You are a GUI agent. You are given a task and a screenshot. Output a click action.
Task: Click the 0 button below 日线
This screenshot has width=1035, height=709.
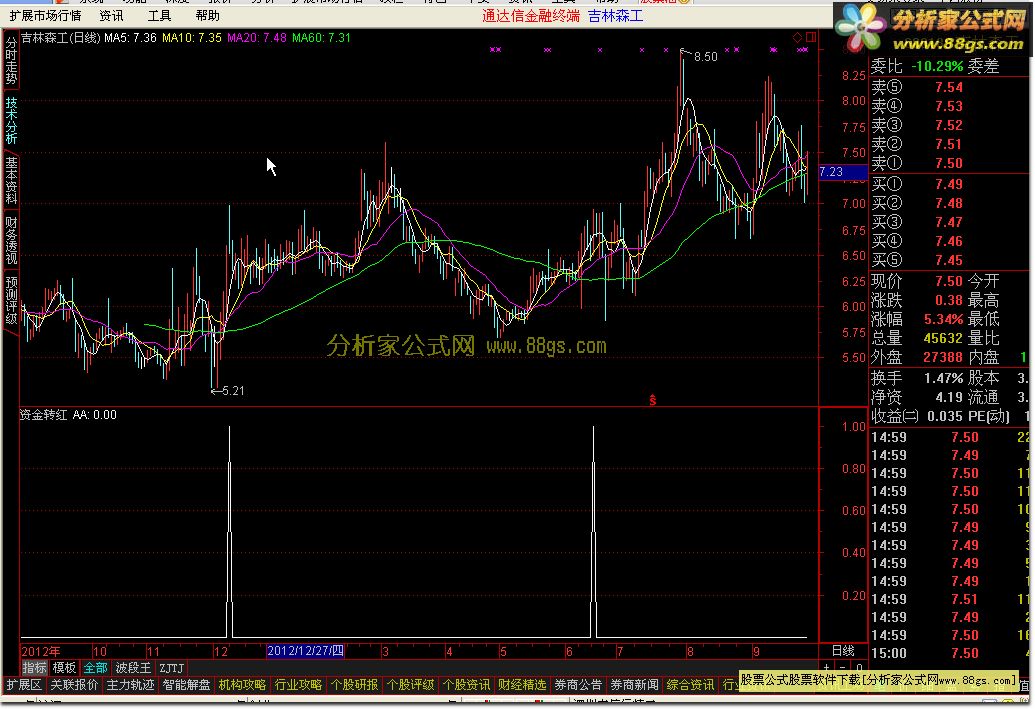click(x=859, y=667)
